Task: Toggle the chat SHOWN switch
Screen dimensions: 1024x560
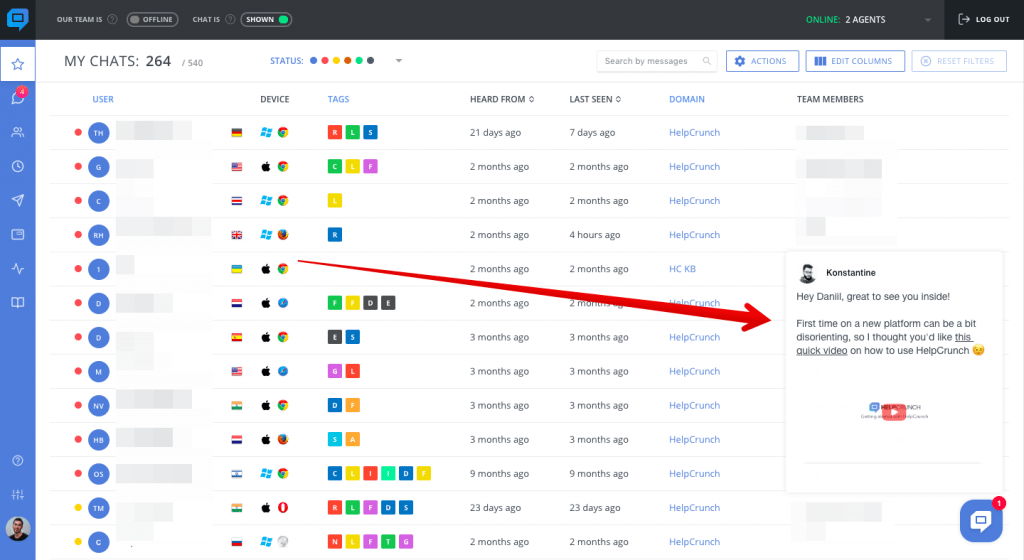Action: point(266,20)
